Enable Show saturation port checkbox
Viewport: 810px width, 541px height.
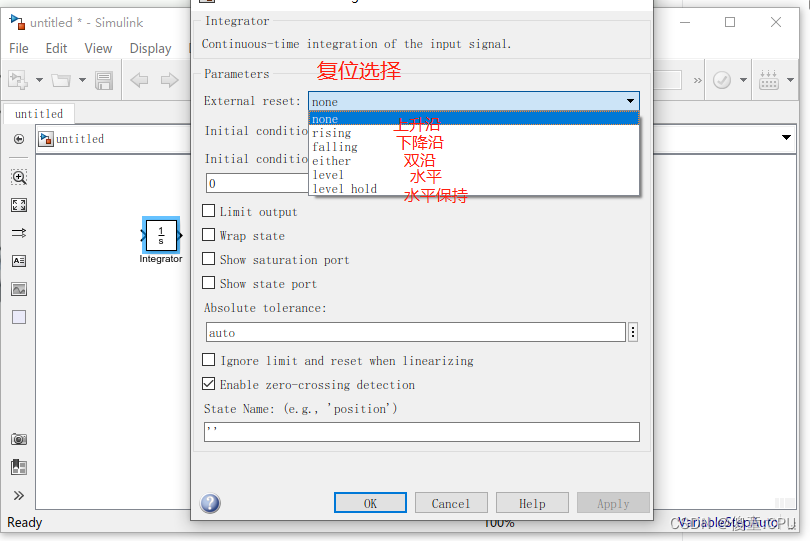209,258
